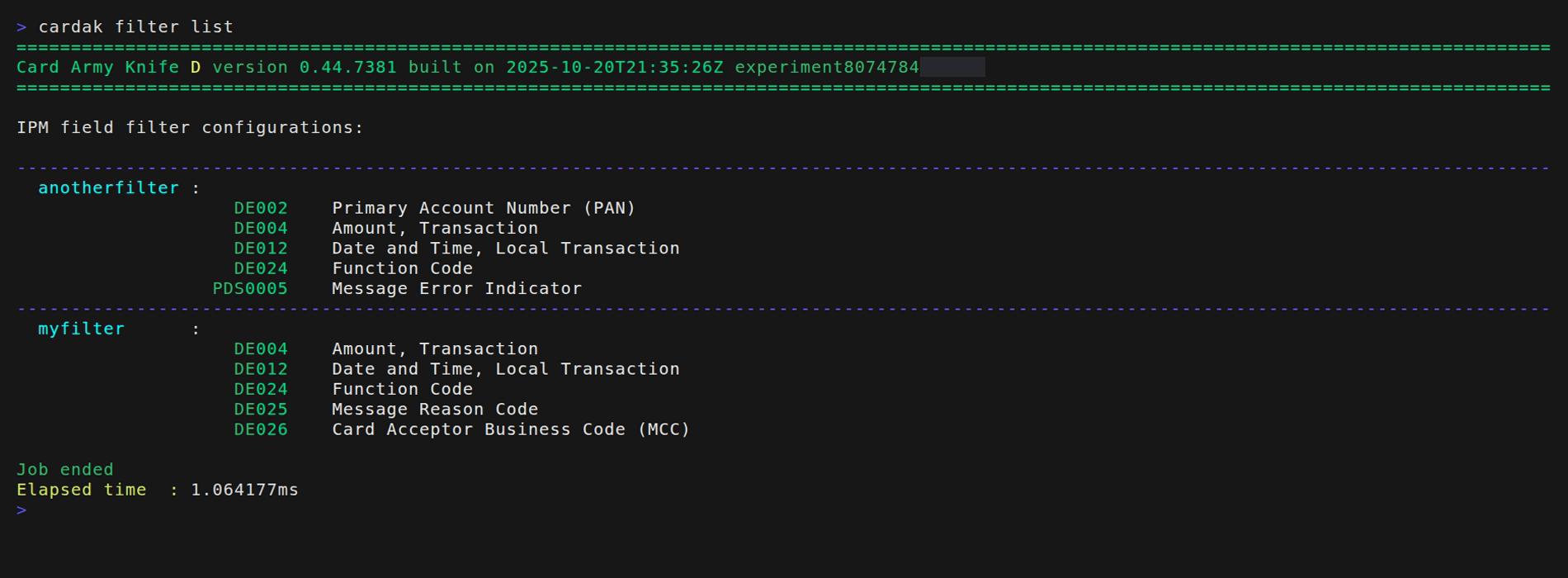Select the 'anotherfilter' filter name
This screenshot has height=578, width=1568.
tap(108, 188)
